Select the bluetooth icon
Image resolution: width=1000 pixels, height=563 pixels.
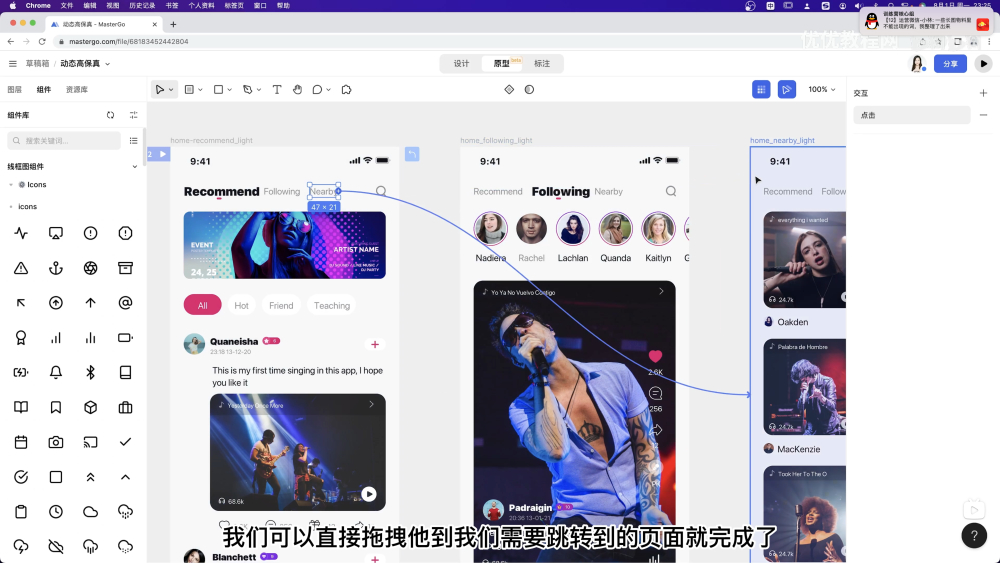click(x=91, y=372)
